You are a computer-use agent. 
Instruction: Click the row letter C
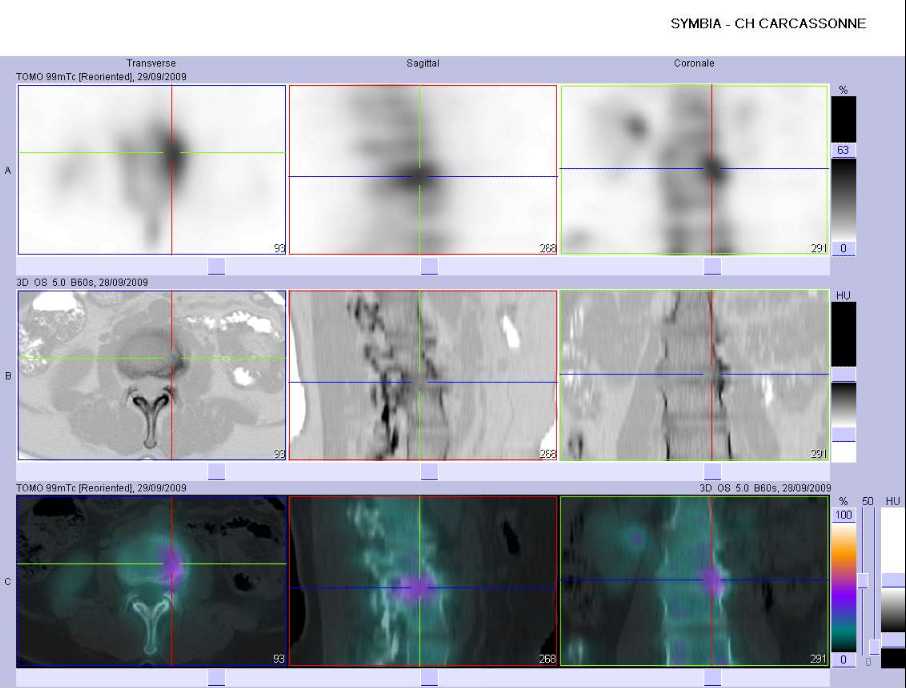pos(8,581)
